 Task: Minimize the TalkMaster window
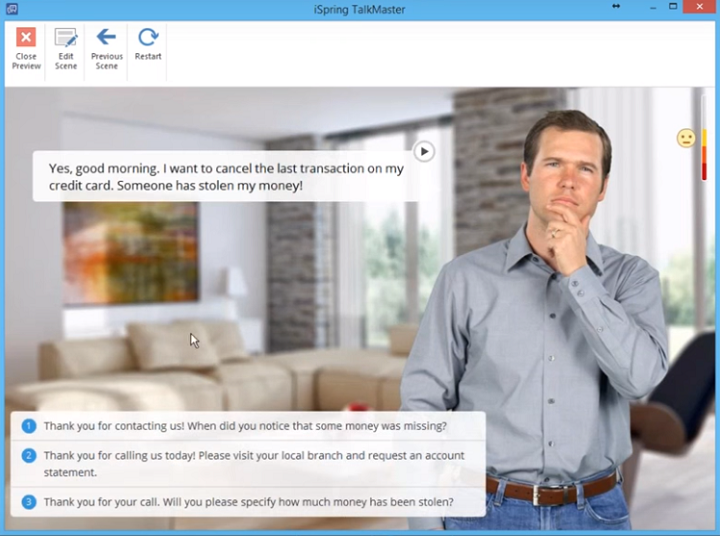point(653,7)
